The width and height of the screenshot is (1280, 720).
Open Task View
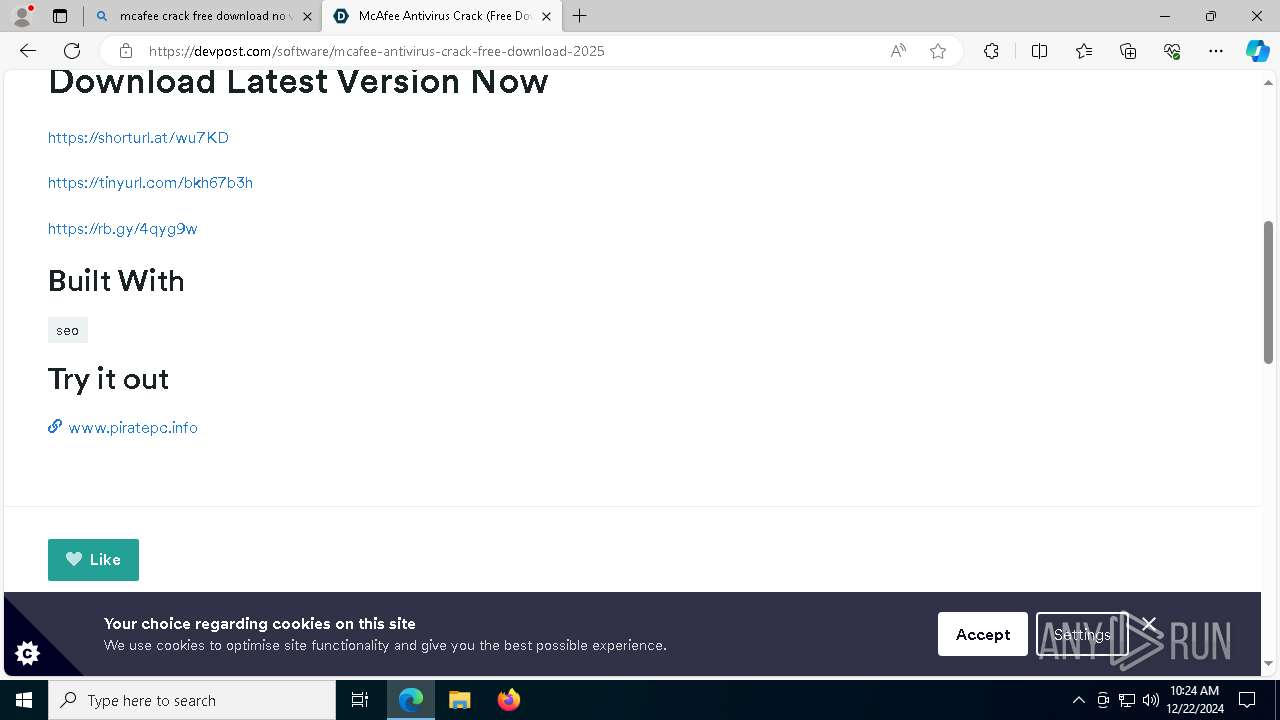360,700
